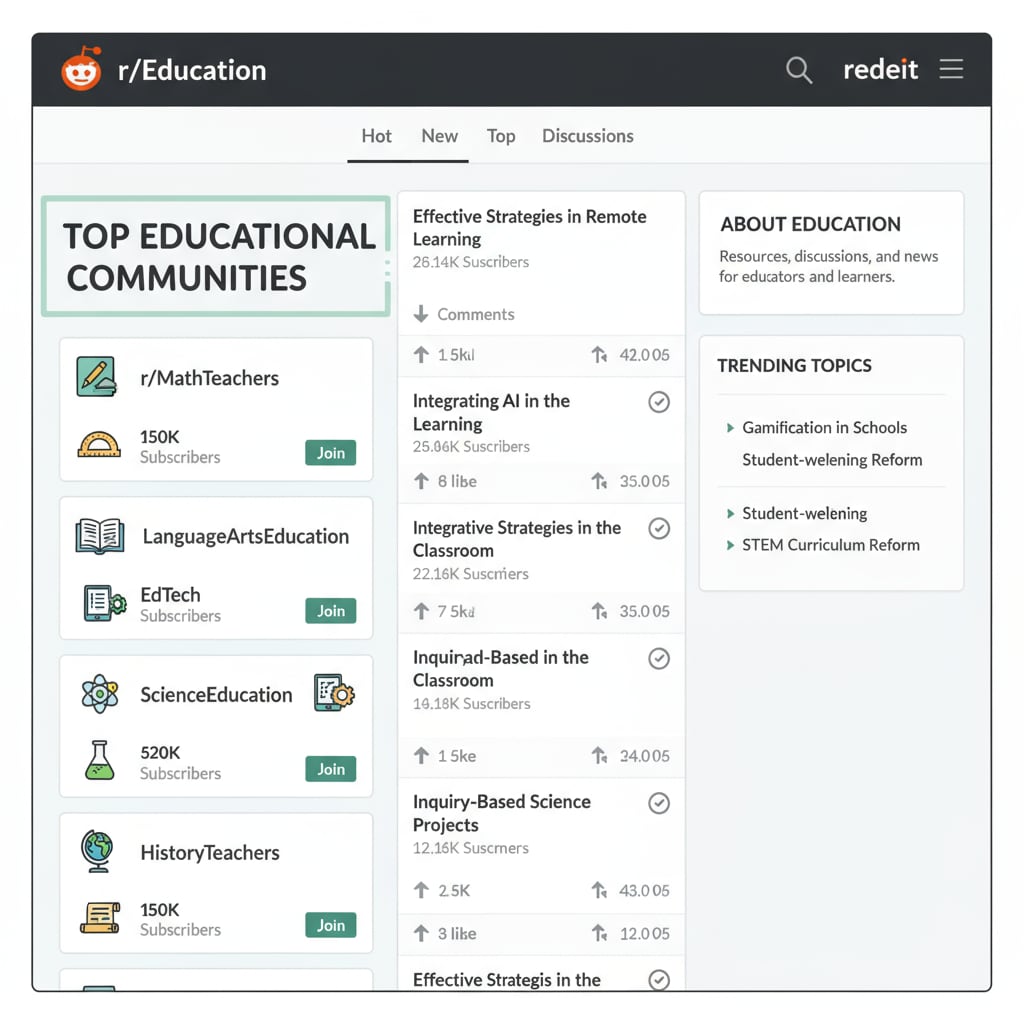
Task: Join the ScienceEducation community
Action: tap(330, 769)
